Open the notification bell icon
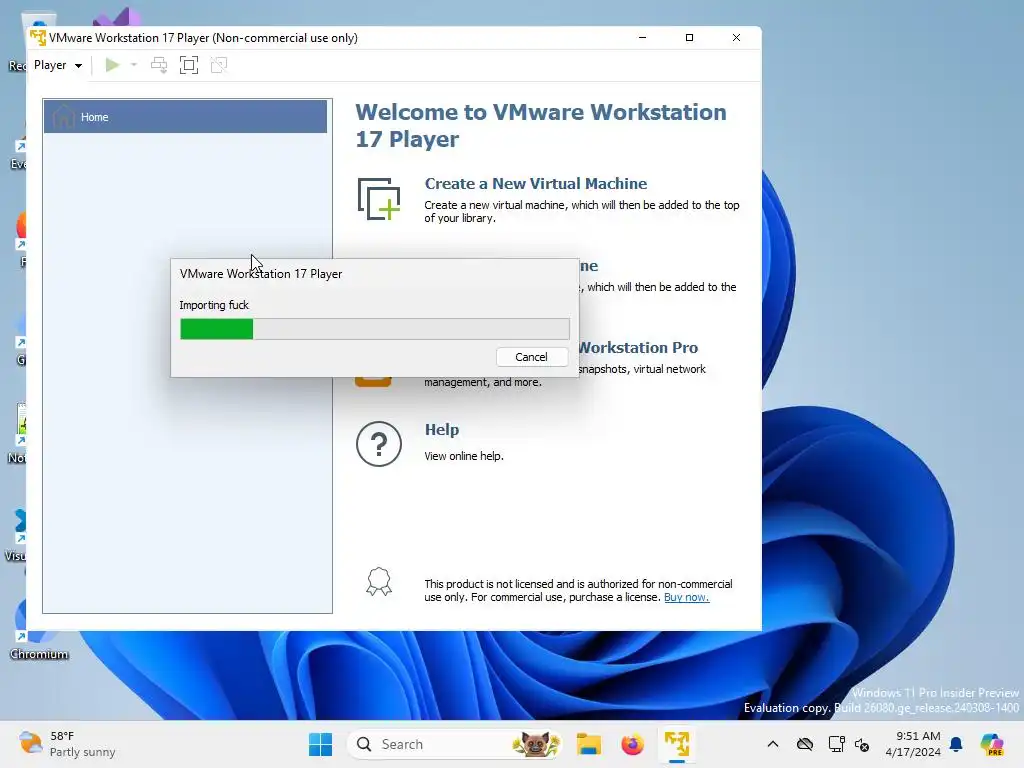This screenshot has width=1024, height=768. (956, 744)
